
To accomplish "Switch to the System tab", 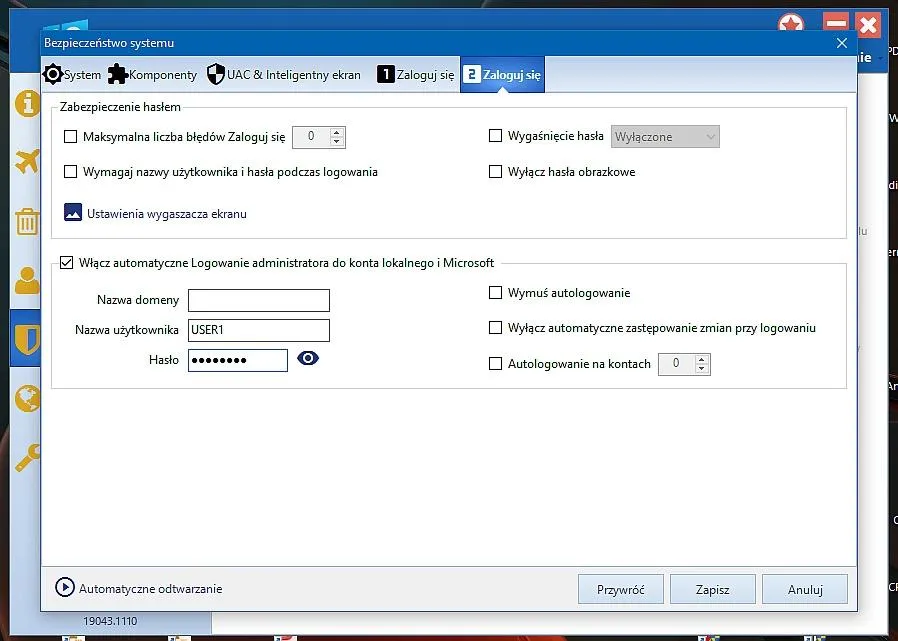I will click(x=72, y=74).
